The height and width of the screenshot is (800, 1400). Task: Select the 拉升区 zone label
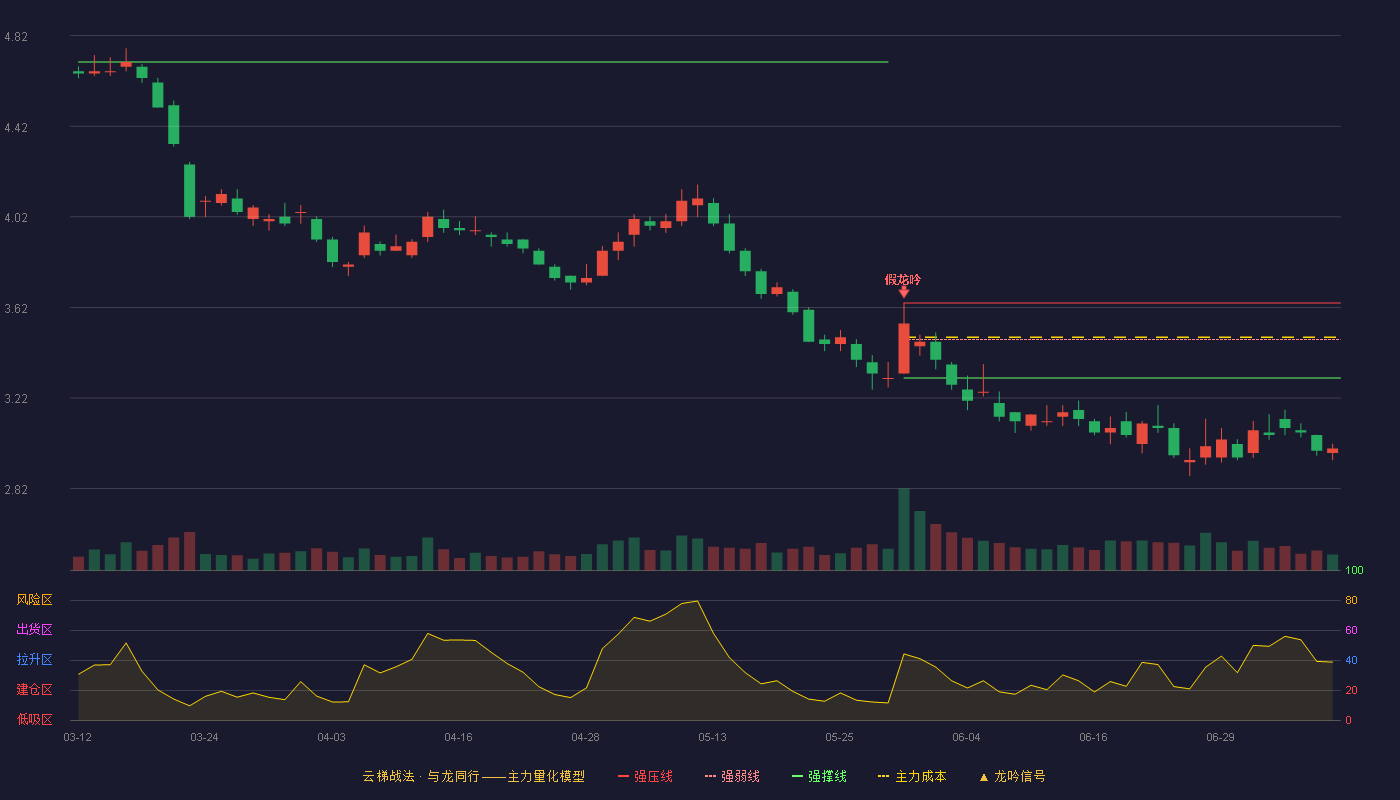tap(34, 660)
